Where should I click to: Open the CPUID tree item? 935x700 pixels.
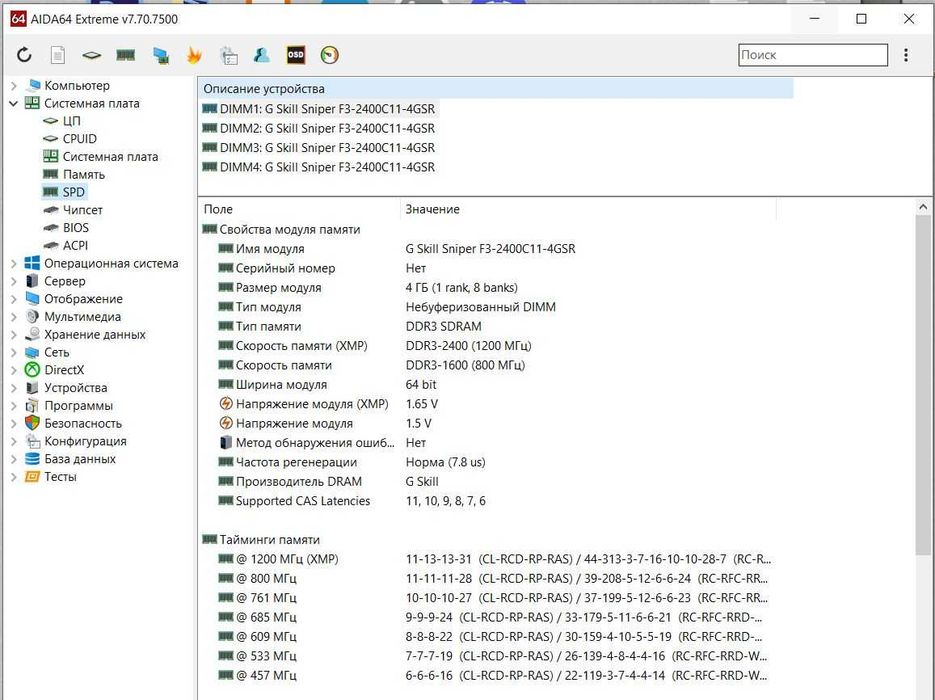70,139
